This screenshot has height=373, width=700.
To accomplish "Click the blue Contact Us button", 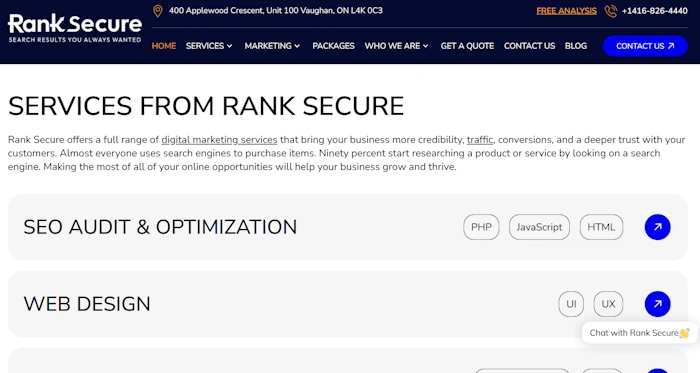I will (645, 46).
